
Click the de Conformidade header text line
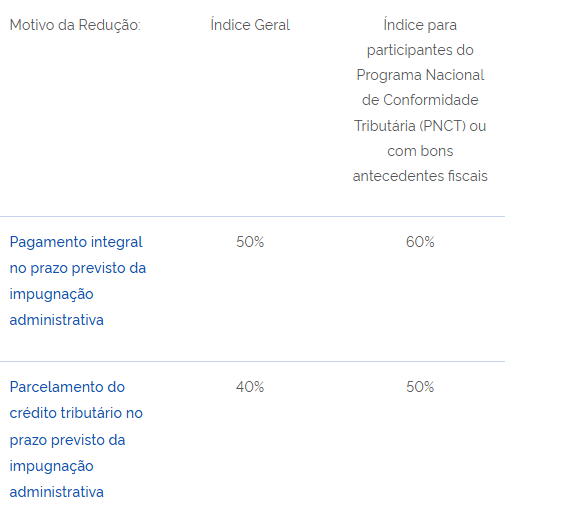coord(420,100)
